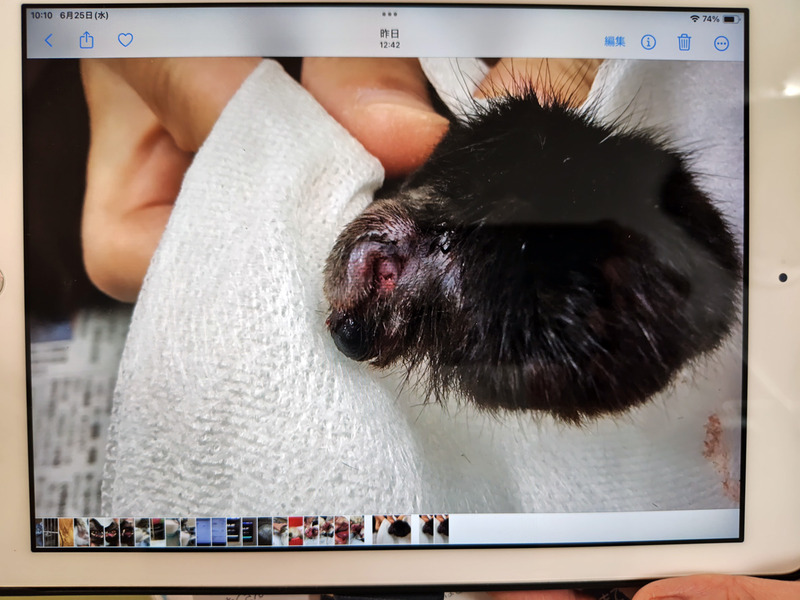Tap the battery status icon
Image resolution: width=800 pixels, height=600 pixels.
[731, 19]
